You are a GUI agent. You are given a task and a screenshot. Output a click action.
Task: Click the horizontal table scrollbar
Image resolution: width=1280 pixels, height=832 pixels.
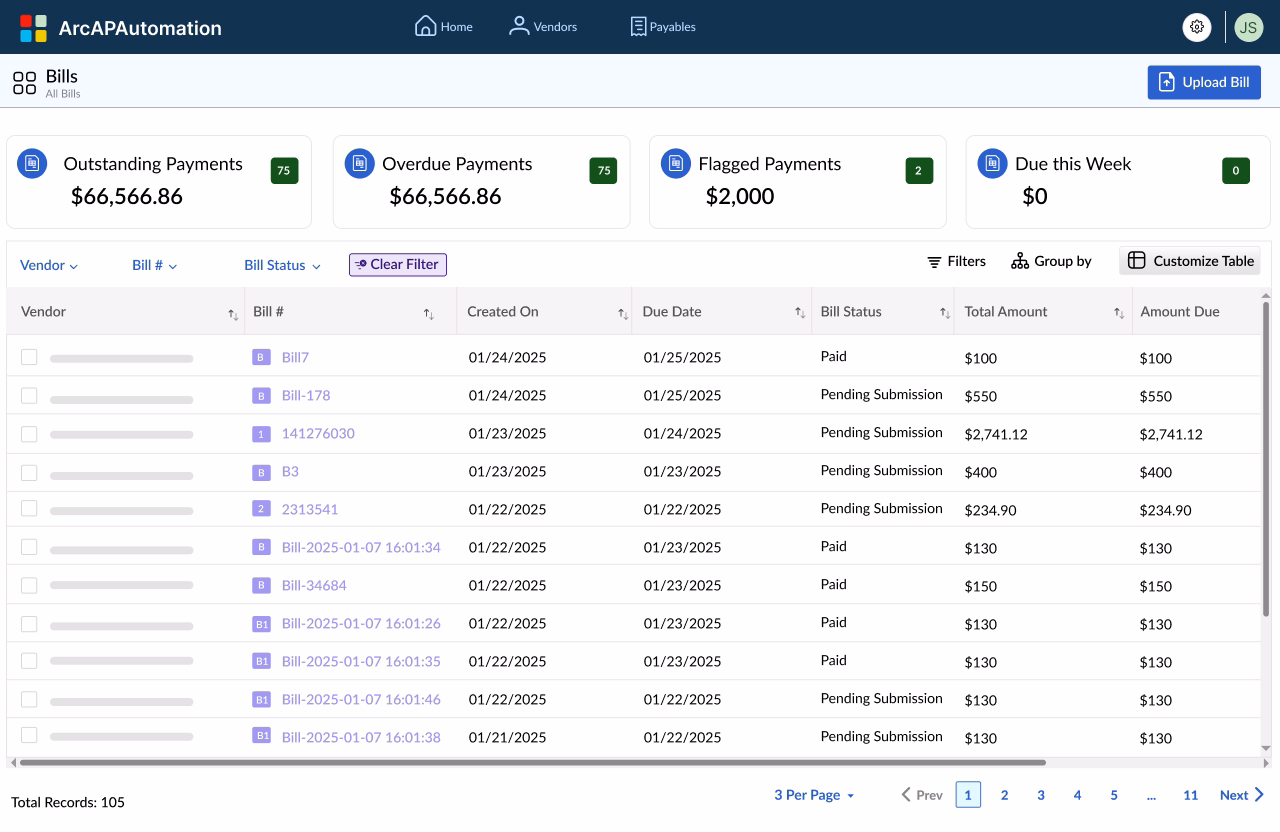(532, 763)
